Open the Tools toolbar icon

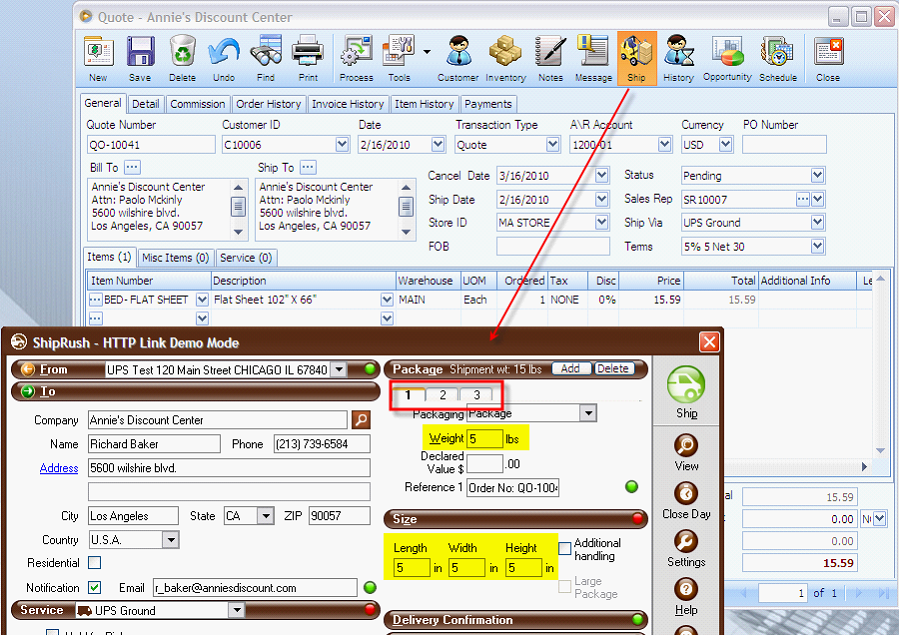[399, 51]
